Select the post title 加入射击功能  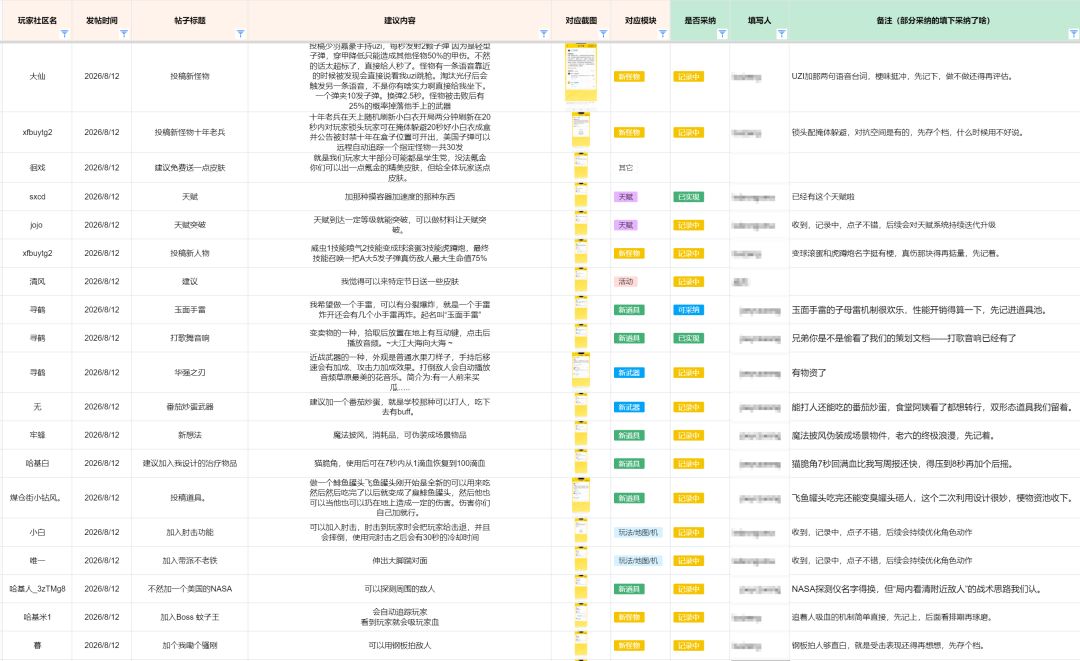(189, 532)
